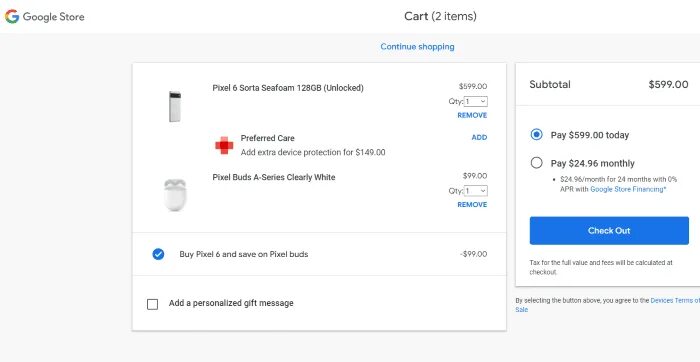This screenshot has height=362, width=700.
Task: Click the tax and fees notice text
Action: click(x=601, y=267)
